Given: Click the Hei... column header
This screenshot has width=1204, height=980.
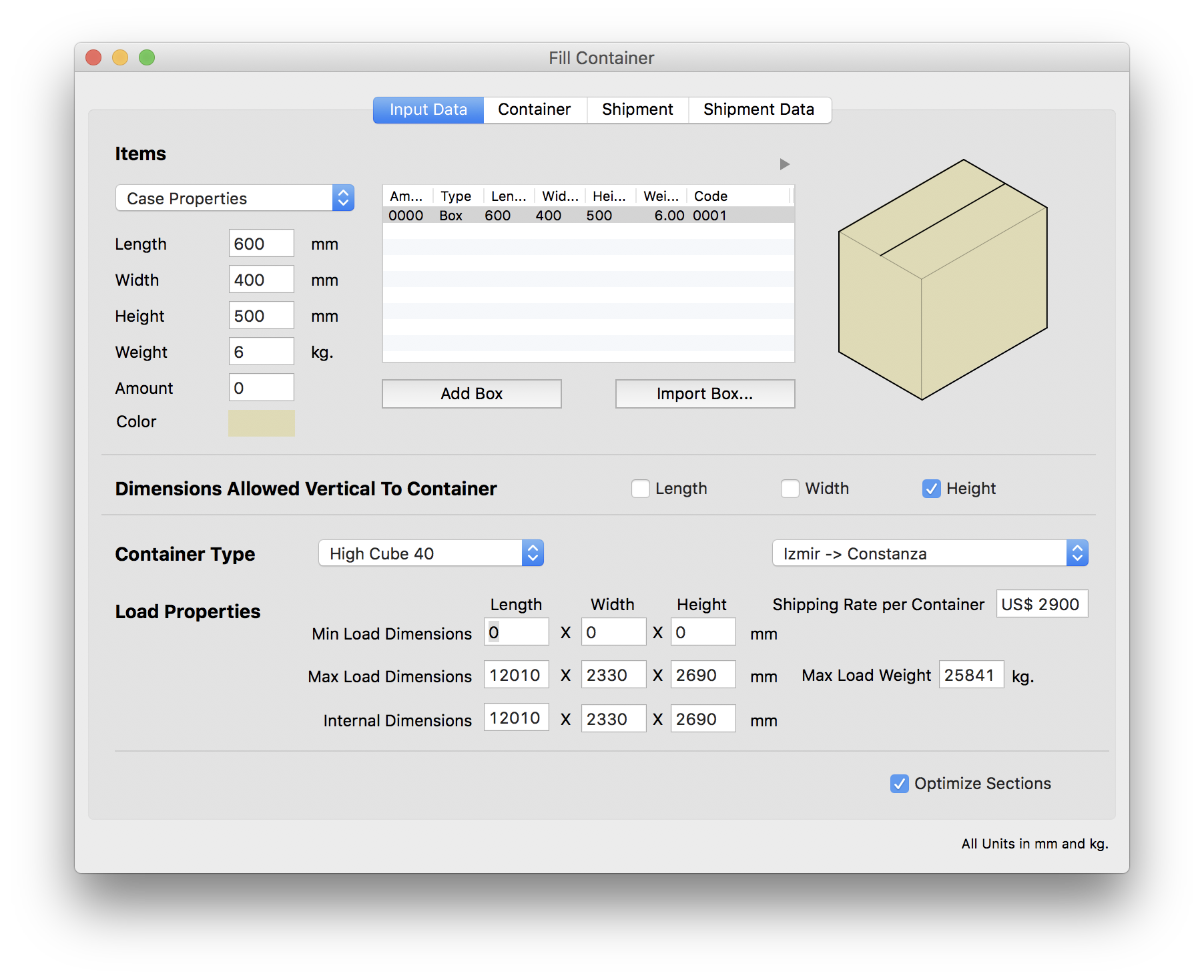Looking at the screenshot, I should [611, 196].
